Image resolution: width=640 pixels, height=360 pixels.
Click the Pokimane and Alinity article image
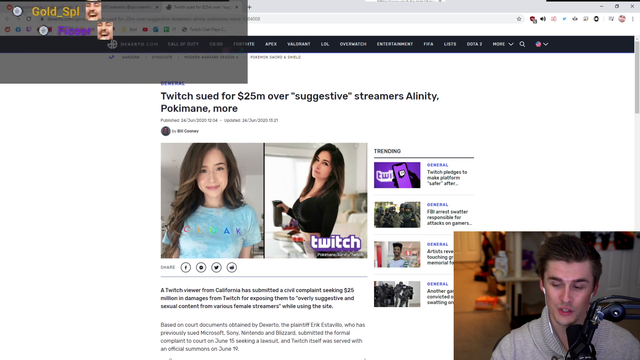coord(264,200)
